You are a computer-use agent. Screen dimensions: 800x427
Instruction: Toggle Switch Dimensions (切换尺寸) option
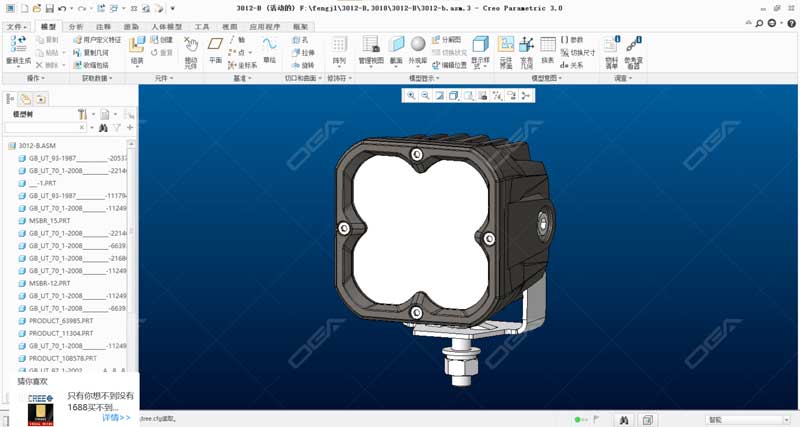(x=578, y=53)
